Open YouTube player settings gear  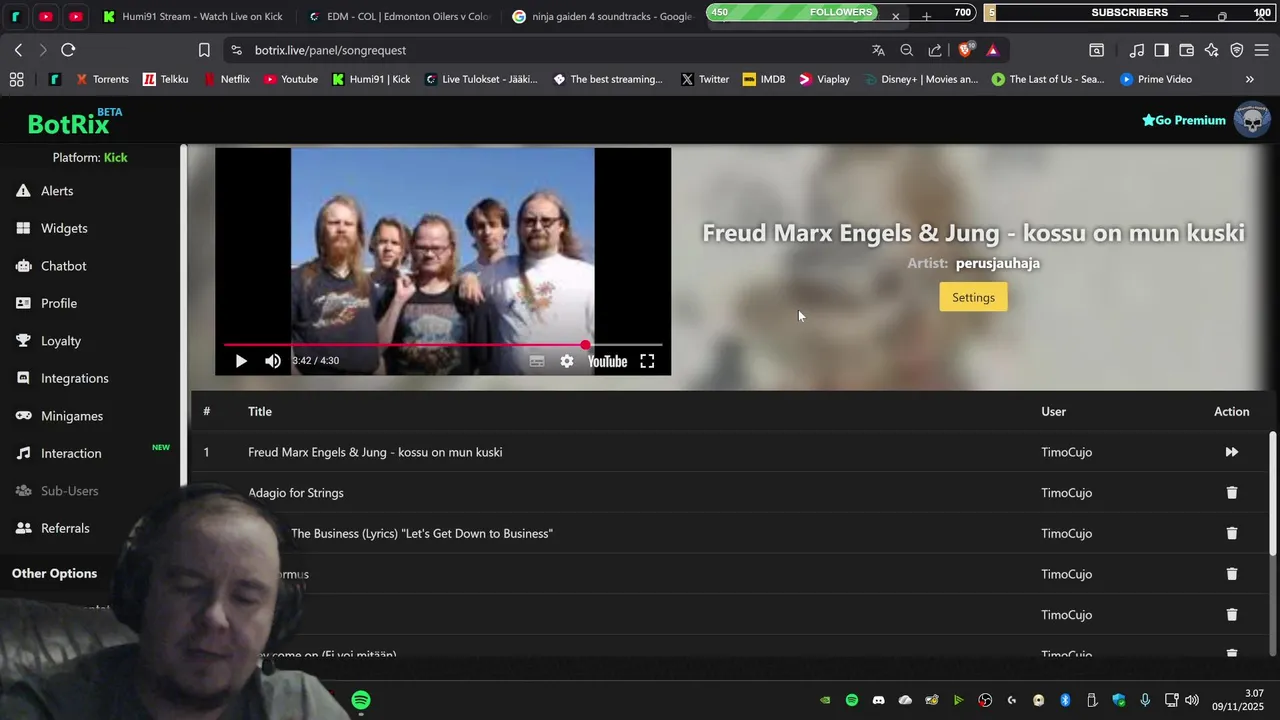click(x=567, y=361)
